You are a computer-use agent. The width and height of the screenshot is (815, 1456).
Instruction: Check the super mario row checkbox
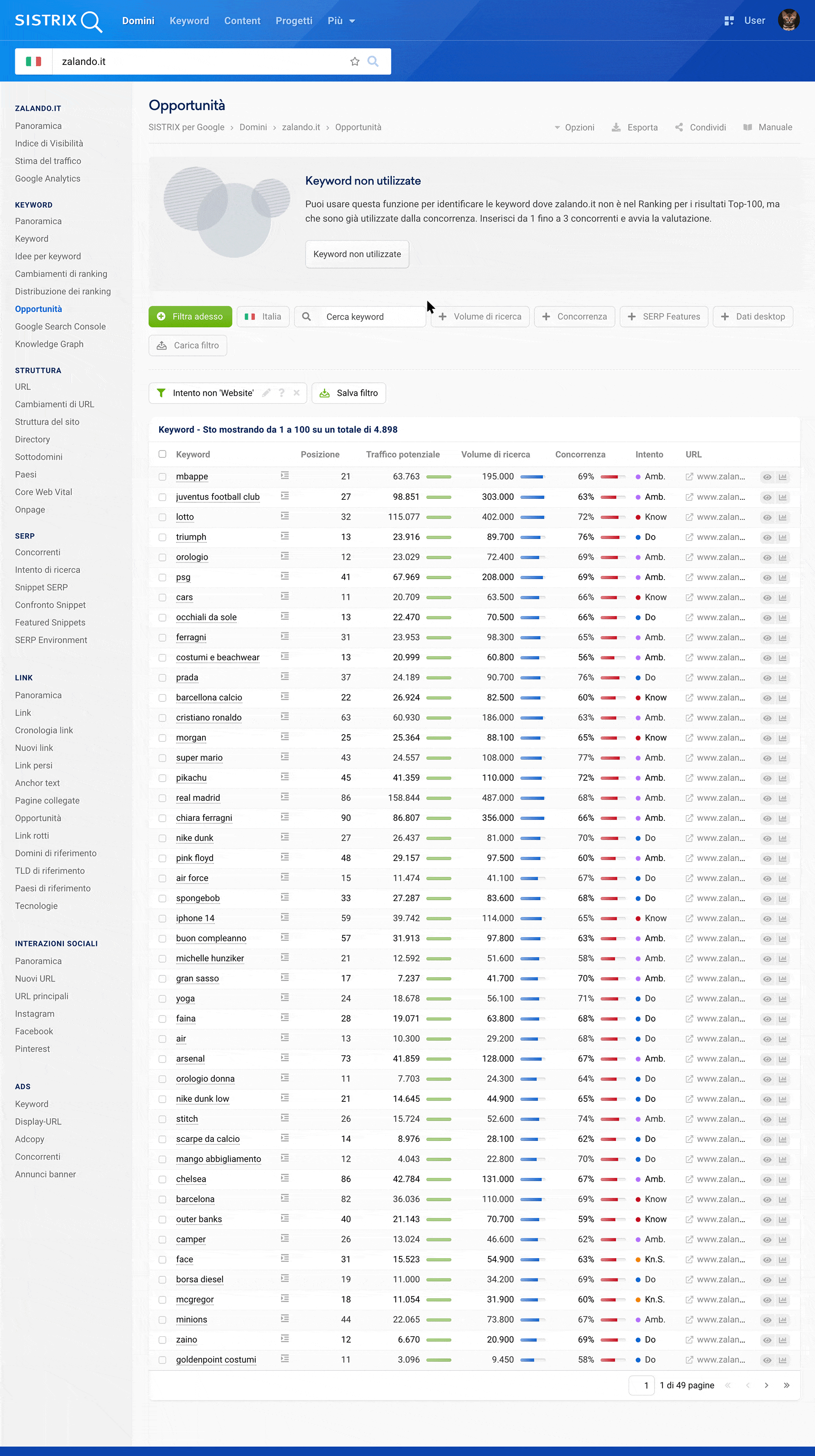coord(162,758)
